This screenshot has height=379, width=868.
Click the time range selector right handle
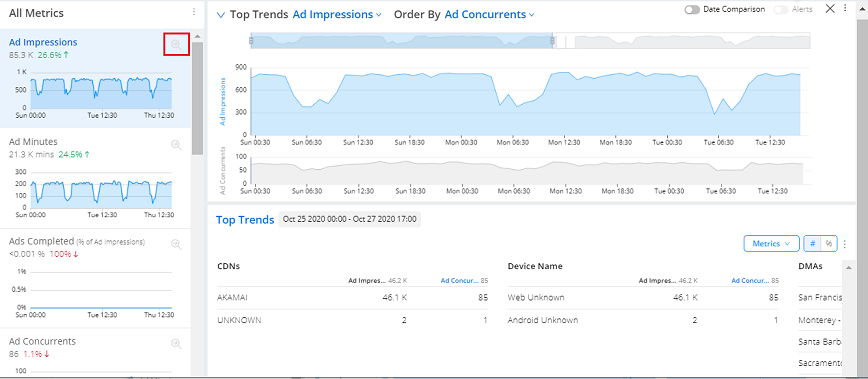[552, 40]
